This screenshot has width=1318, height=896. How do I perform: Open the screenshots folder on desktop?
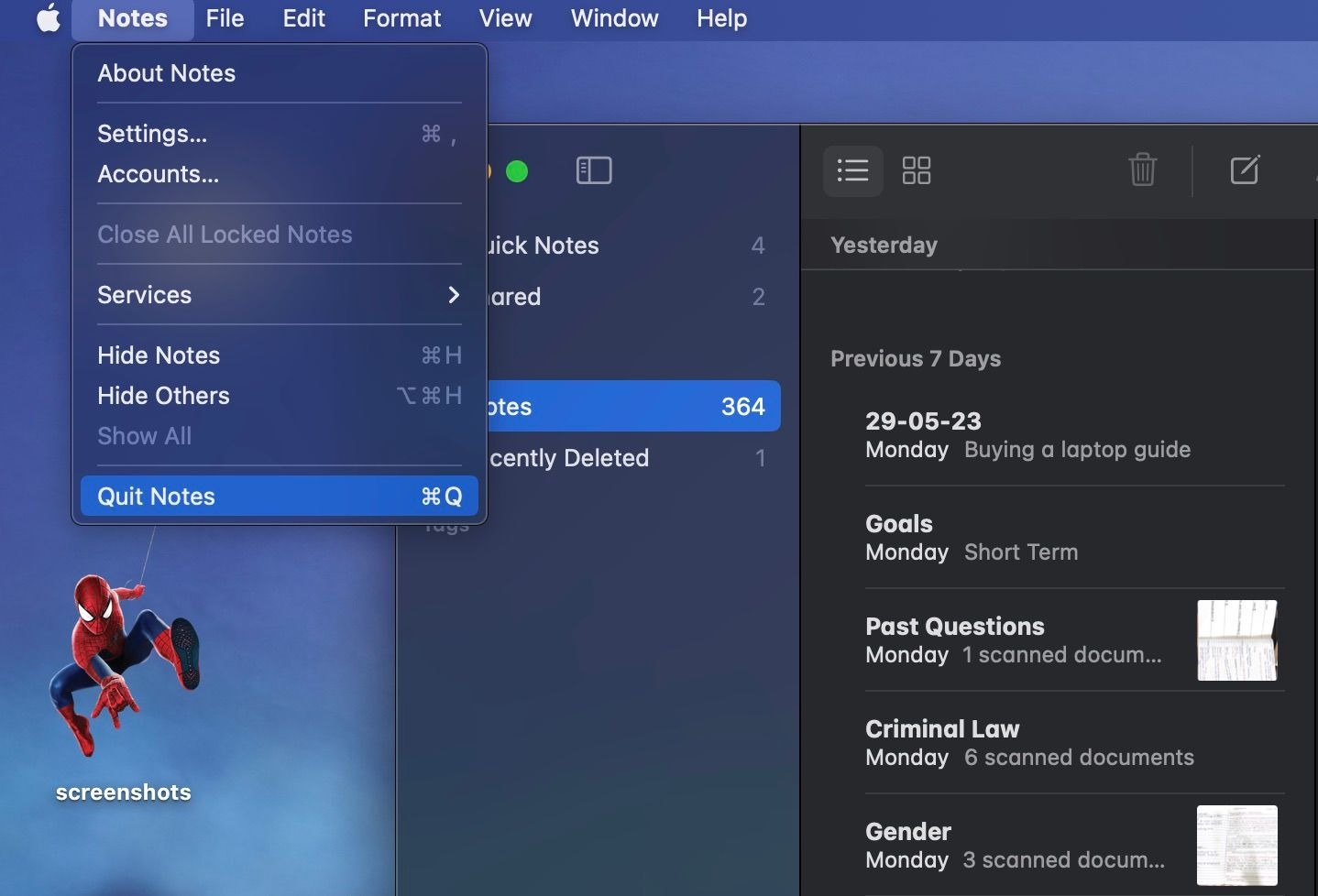(124, 687)
